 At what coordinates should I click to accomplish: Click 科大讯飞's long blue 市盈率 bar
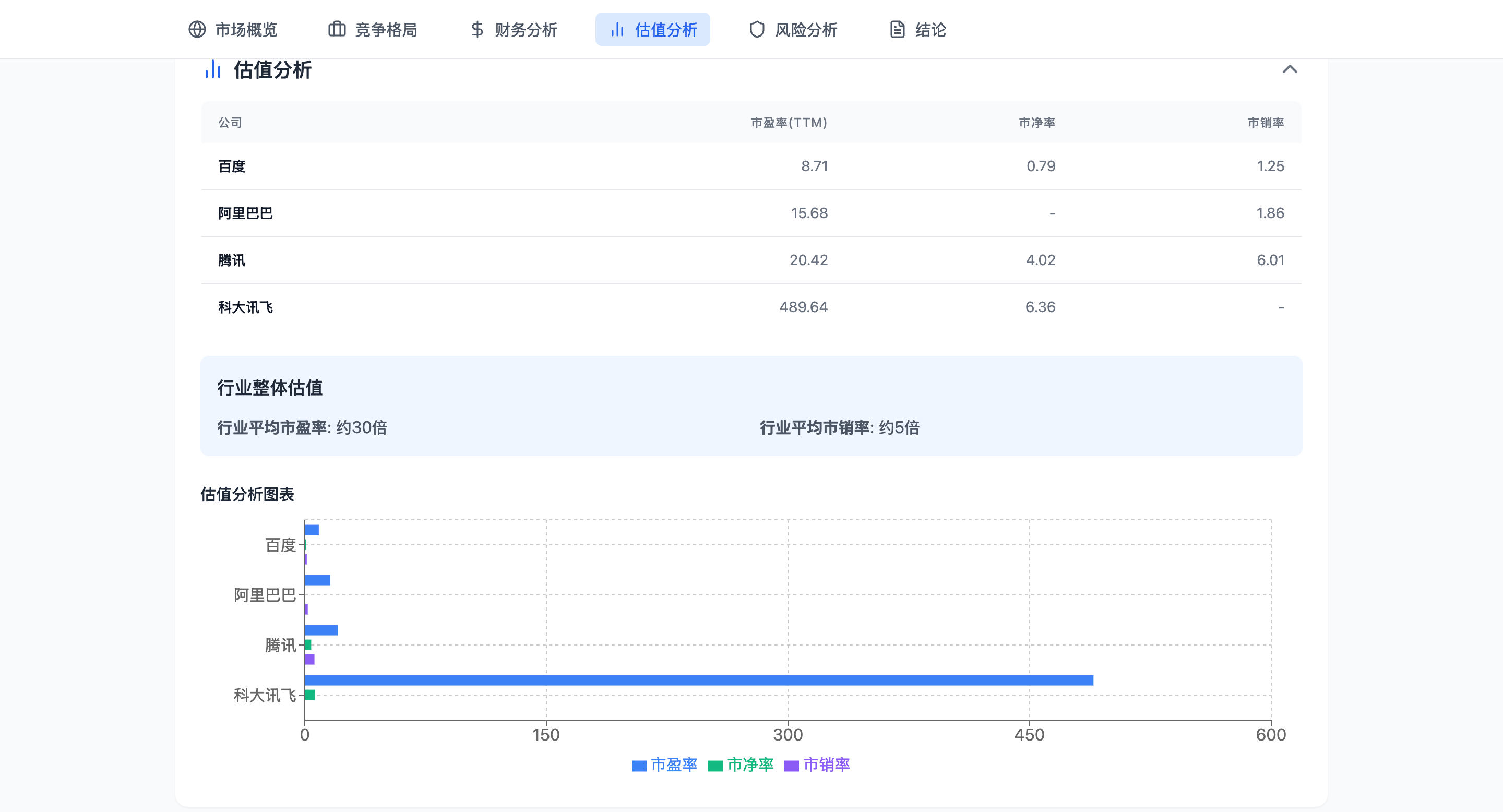[698, 680]
